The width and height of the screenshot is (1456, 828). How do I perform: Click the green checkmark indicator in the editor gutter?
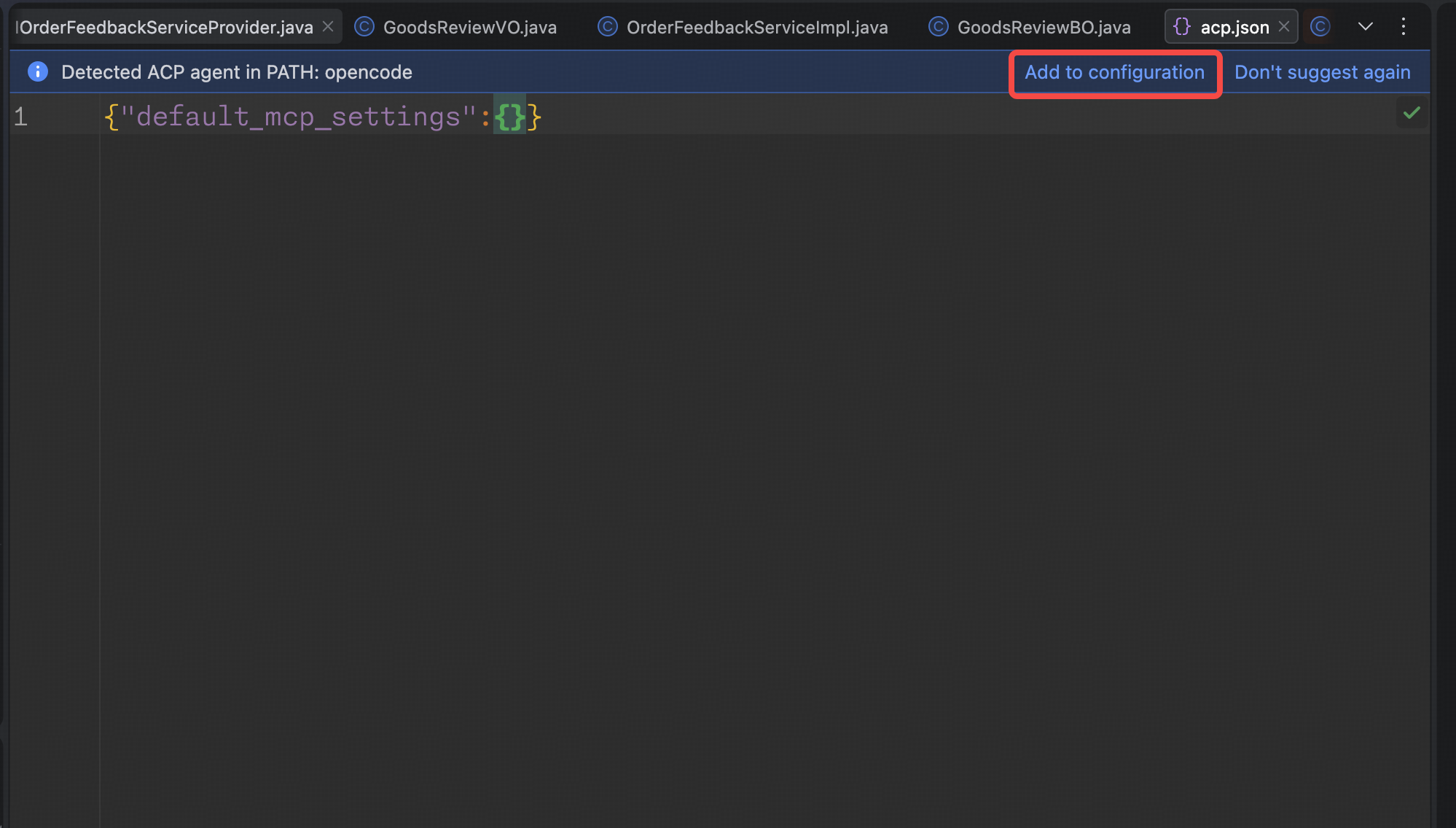pyautogui.click(x=1412, y=114)
